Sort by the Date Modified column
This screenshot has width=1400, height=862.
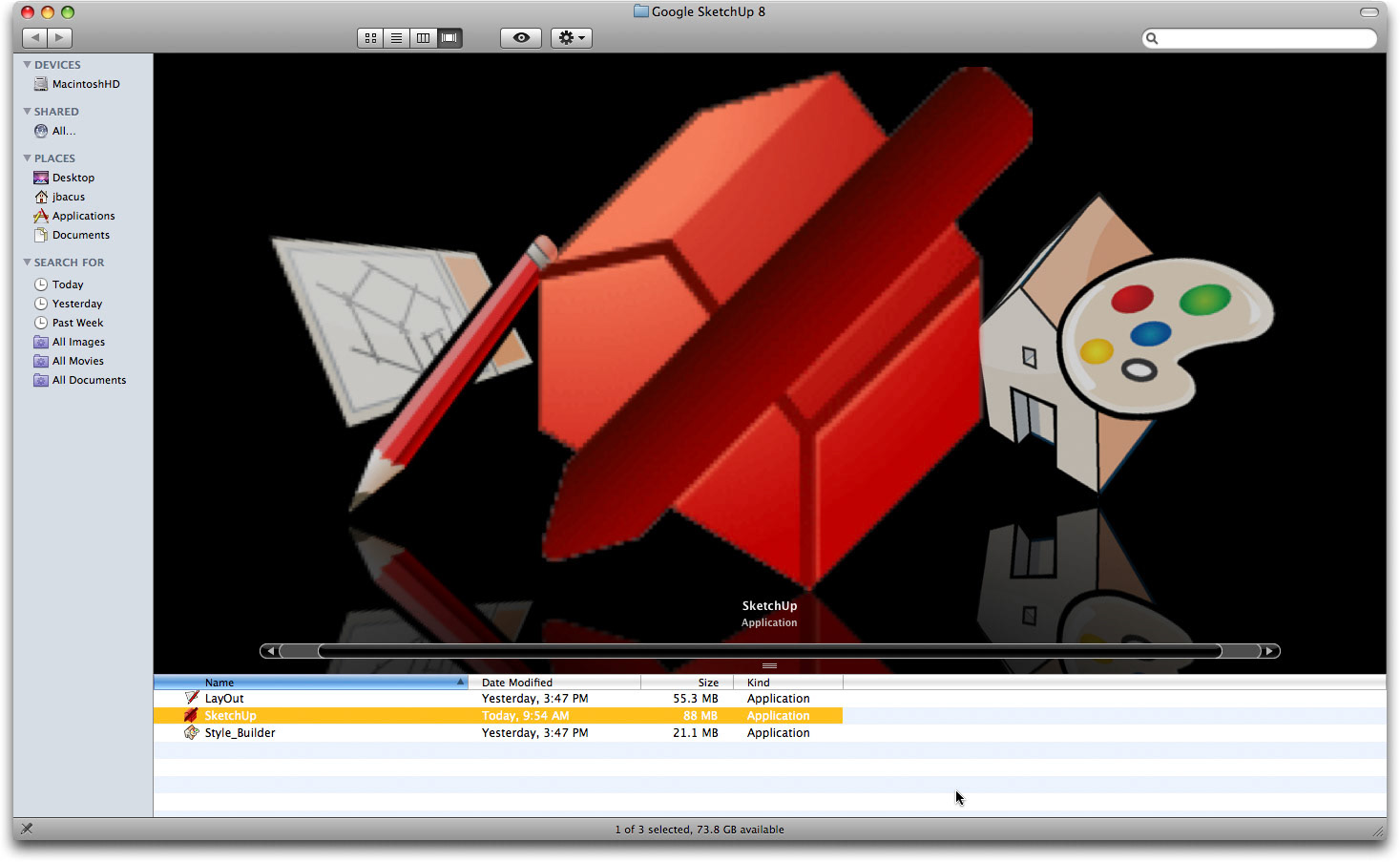pos(554,683)
